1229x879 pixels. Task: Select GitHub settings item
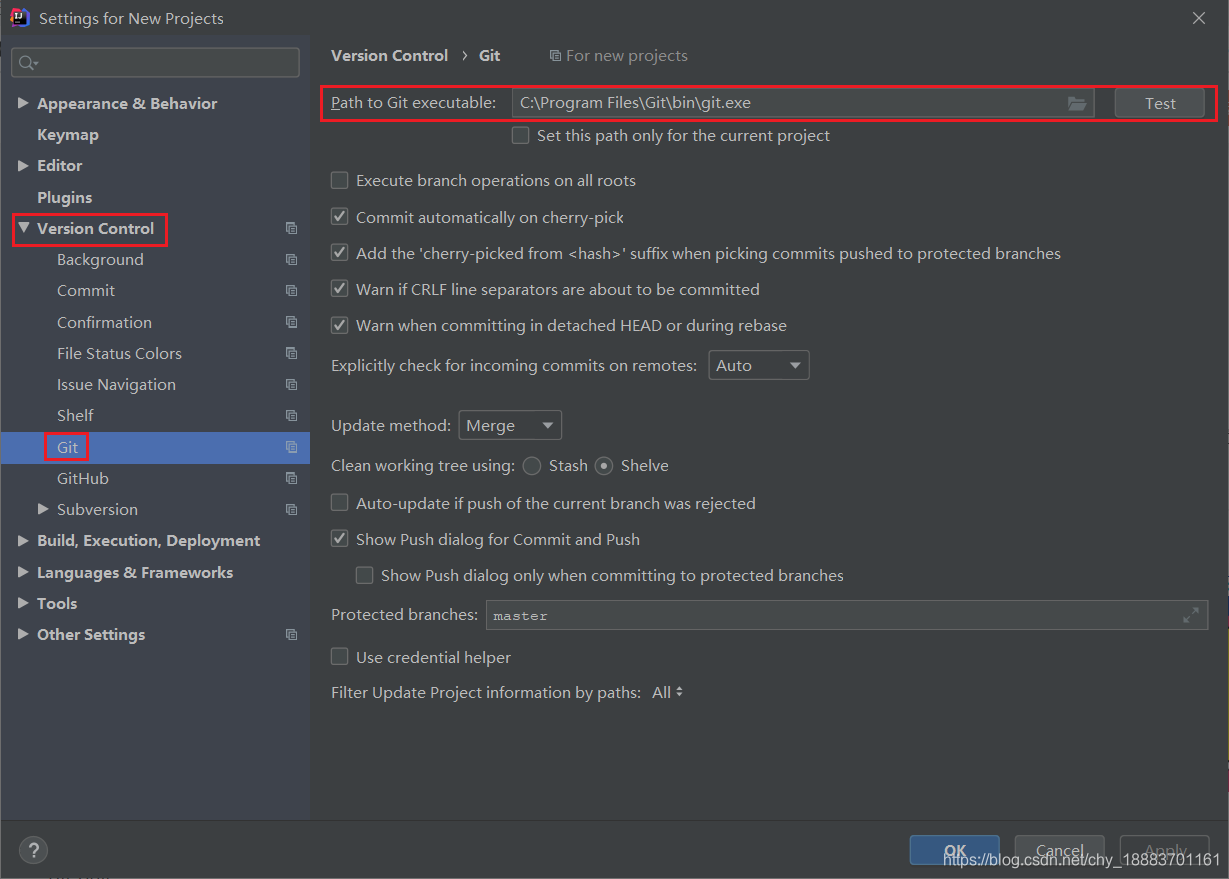click(x=83, y=478)
